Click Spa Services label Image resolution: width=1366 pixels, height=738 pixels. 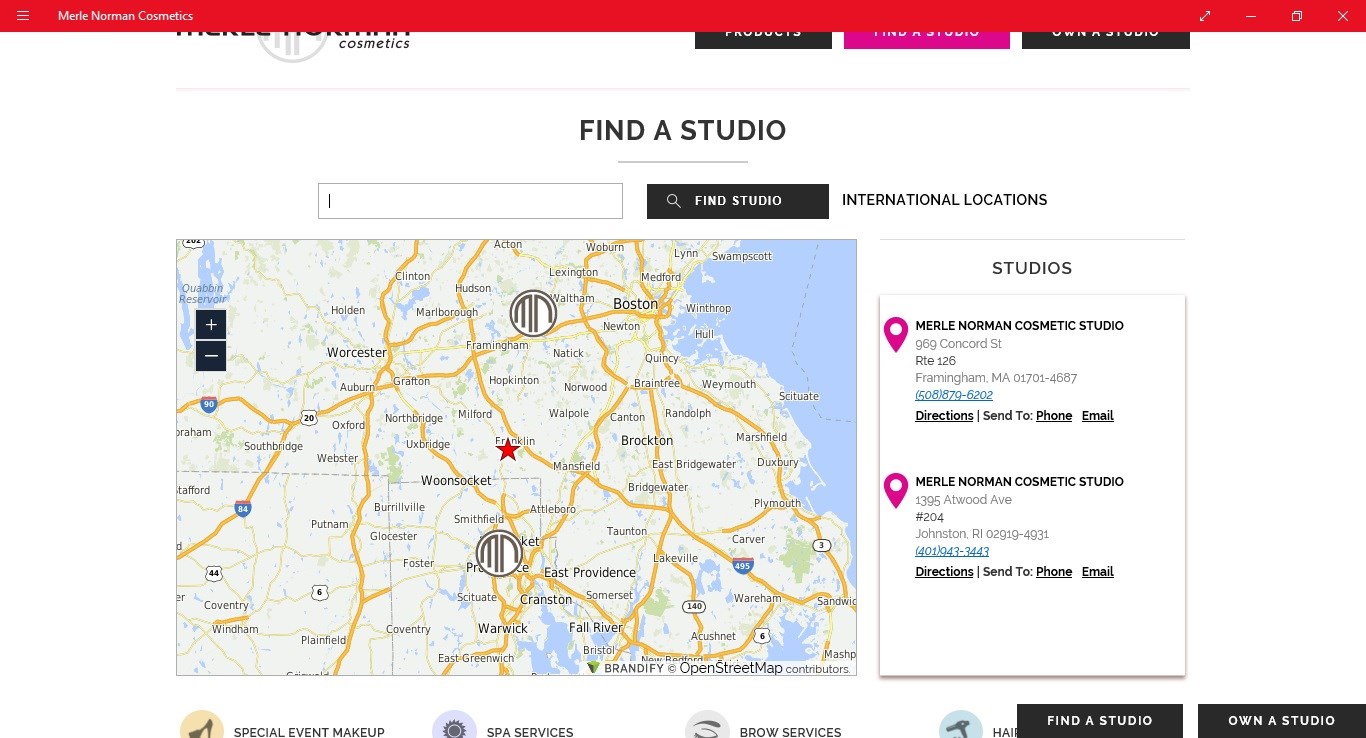530,732
